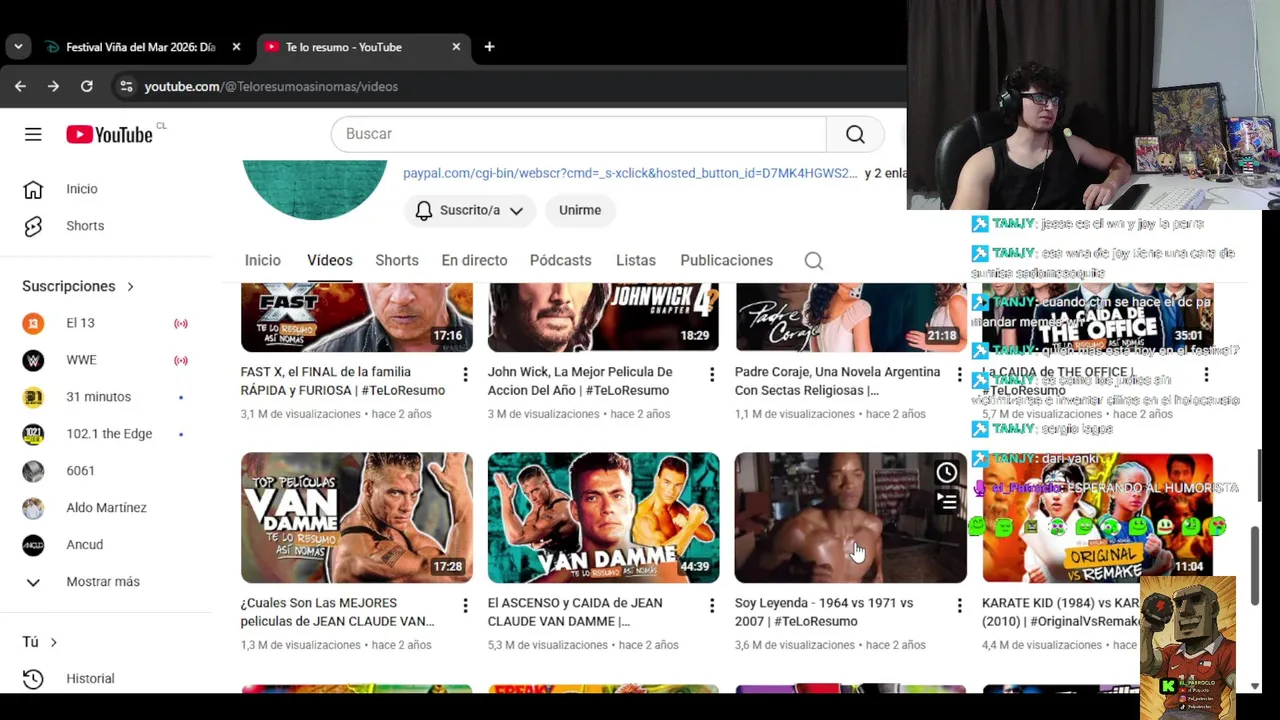
Task: Go back in the browser
Action: 20,87
